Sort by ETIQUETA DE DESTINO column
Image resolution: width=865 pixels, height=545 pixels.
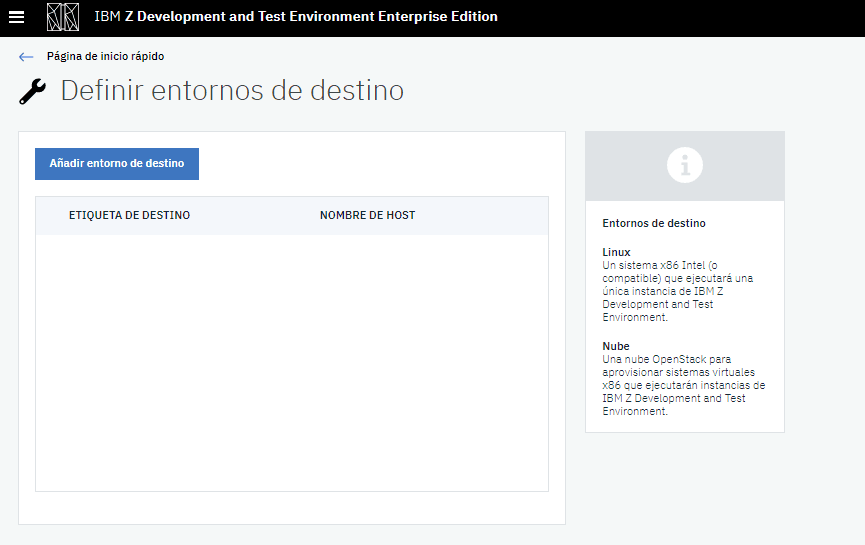(129, 215)
